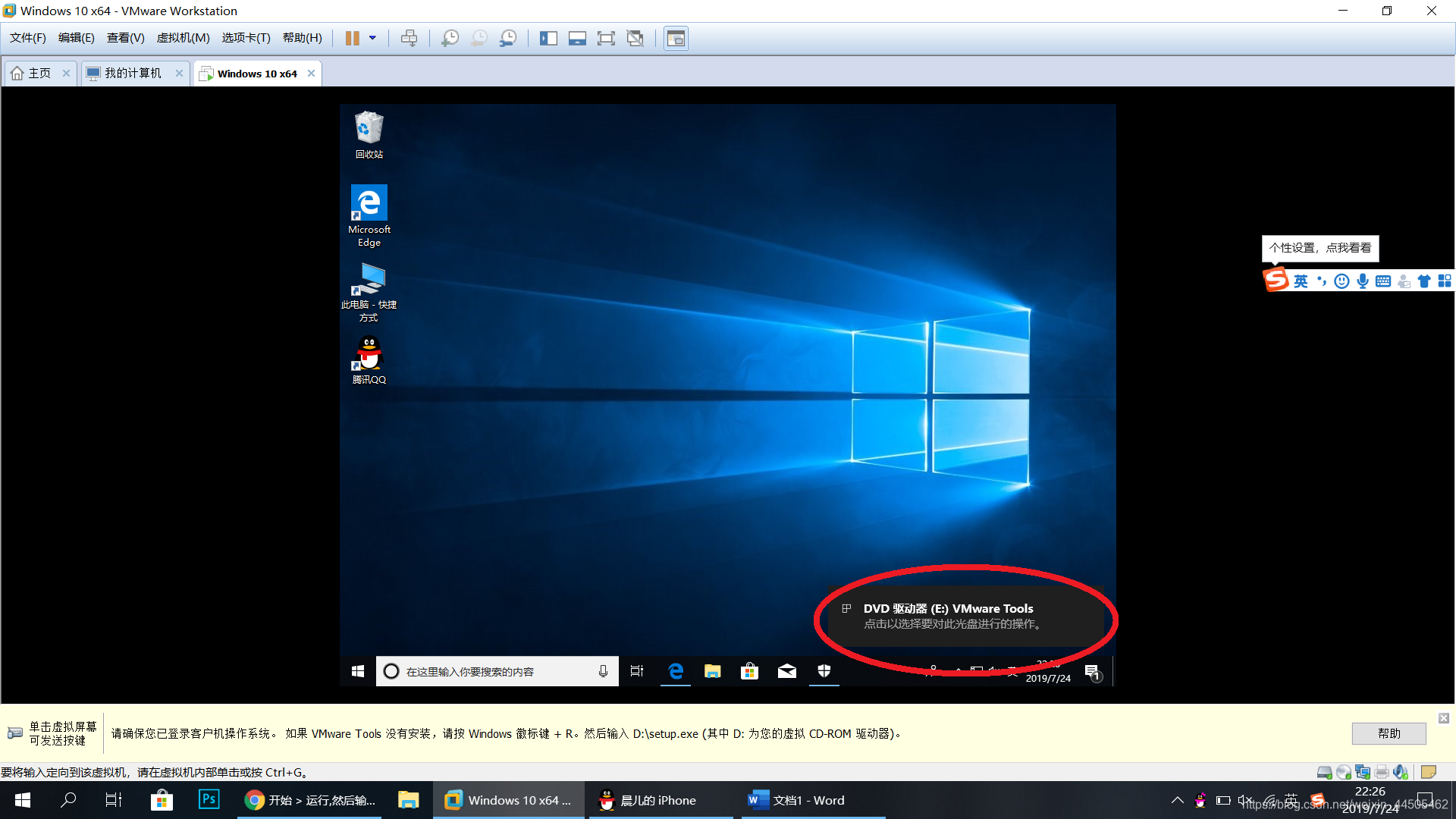This screenshot has width=1456, height=819.
Task: Select 此电脑 shortcut on guest desktop
Action: pos(369,293)
